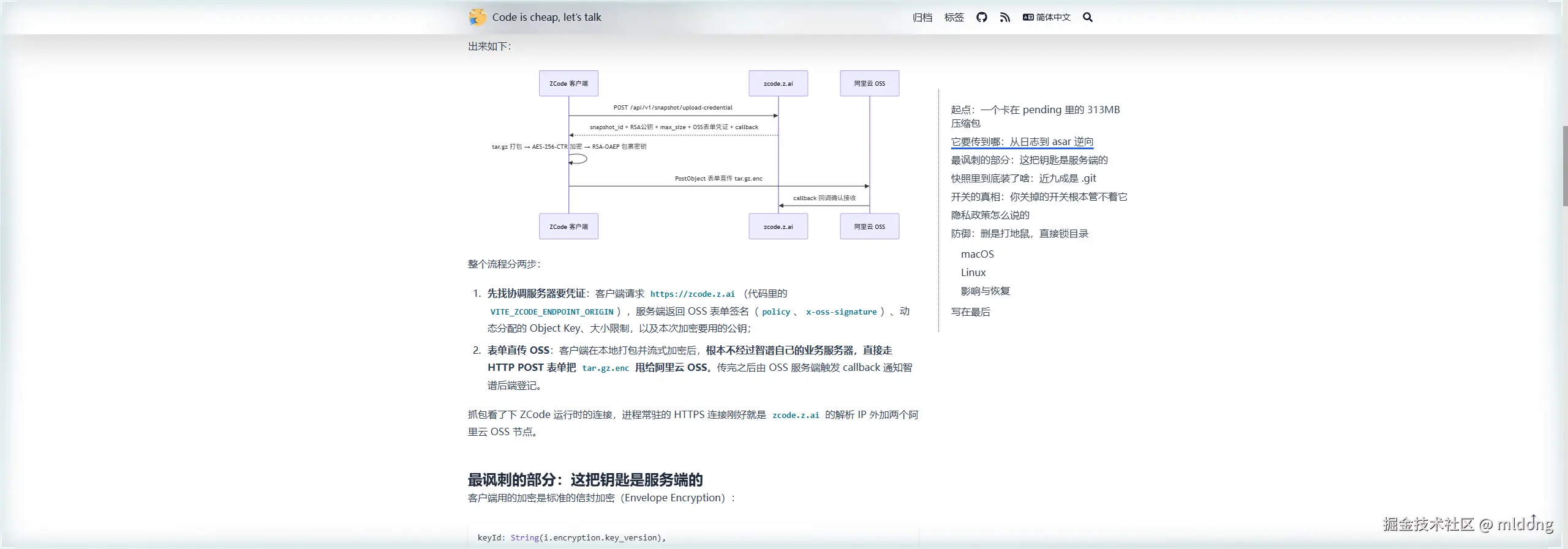Jump to 开关的真相 section
Screen dimensions: 1568x549
pos(1039,196)
